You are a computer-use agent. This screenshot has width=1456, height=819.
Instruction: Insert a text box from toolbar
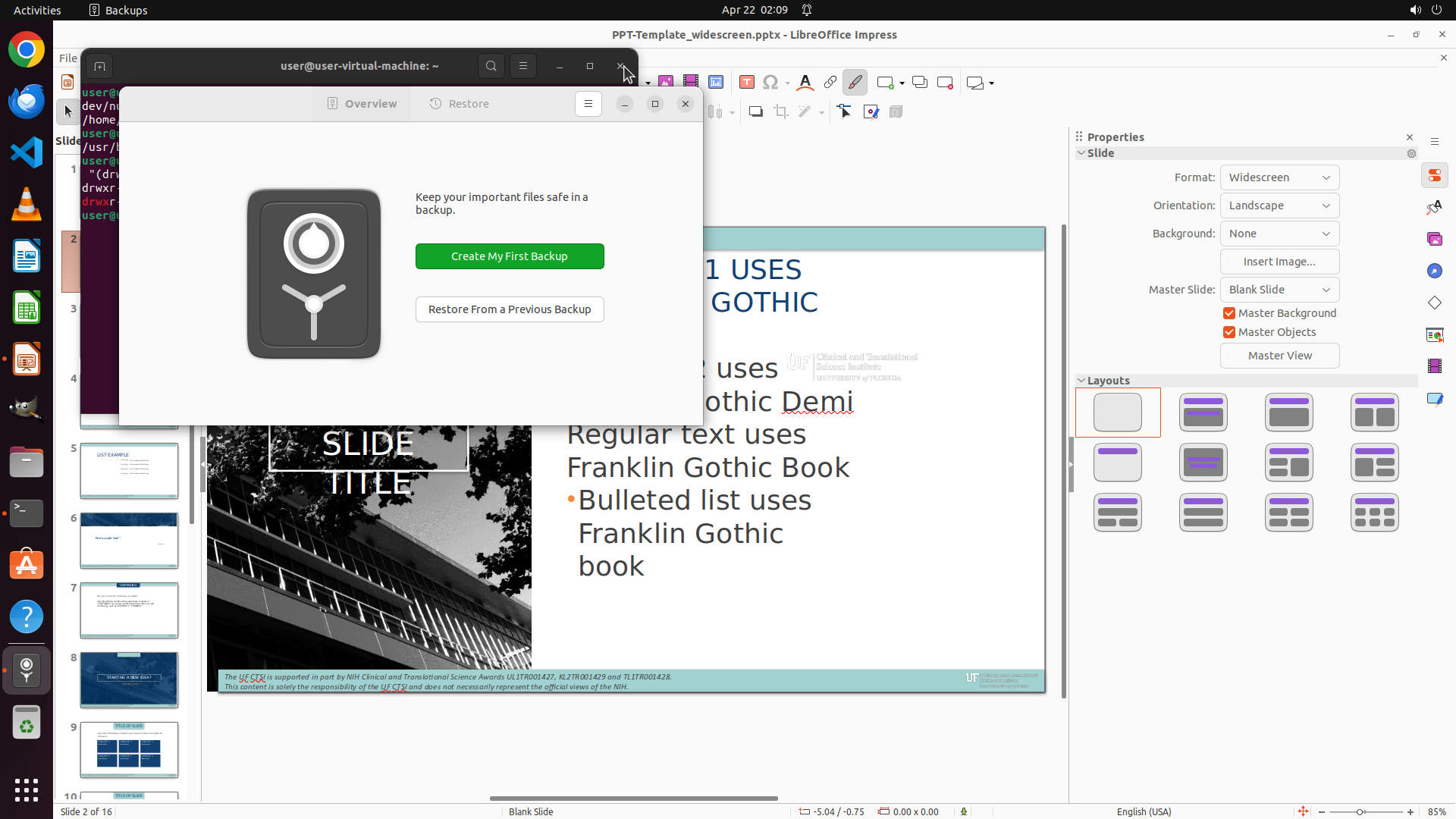746,83
